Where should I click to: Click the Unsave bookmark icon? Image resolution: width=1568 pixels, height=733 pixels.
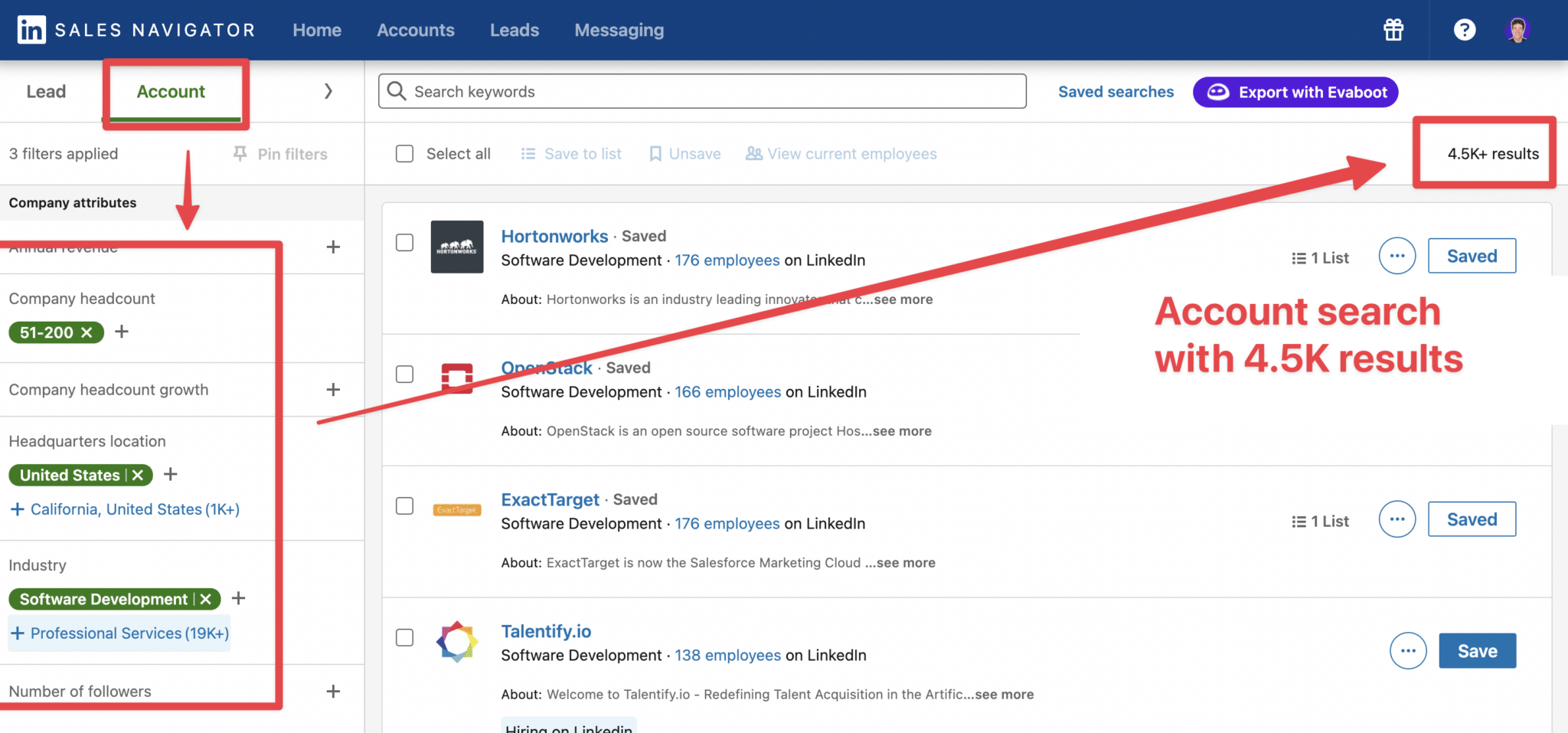click(x=655, y=154)
